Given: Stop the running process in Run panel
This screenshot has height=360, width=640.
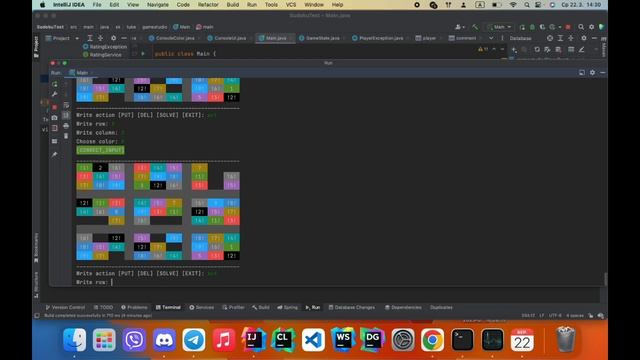Looking at the screenshot, I should point(55,107).
